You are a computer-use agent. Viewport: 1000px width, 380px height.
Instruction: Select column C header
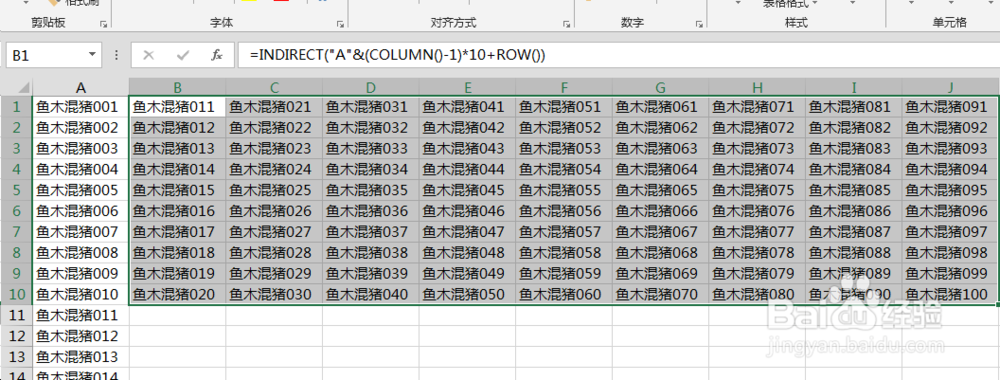click(x=274, y=87)
